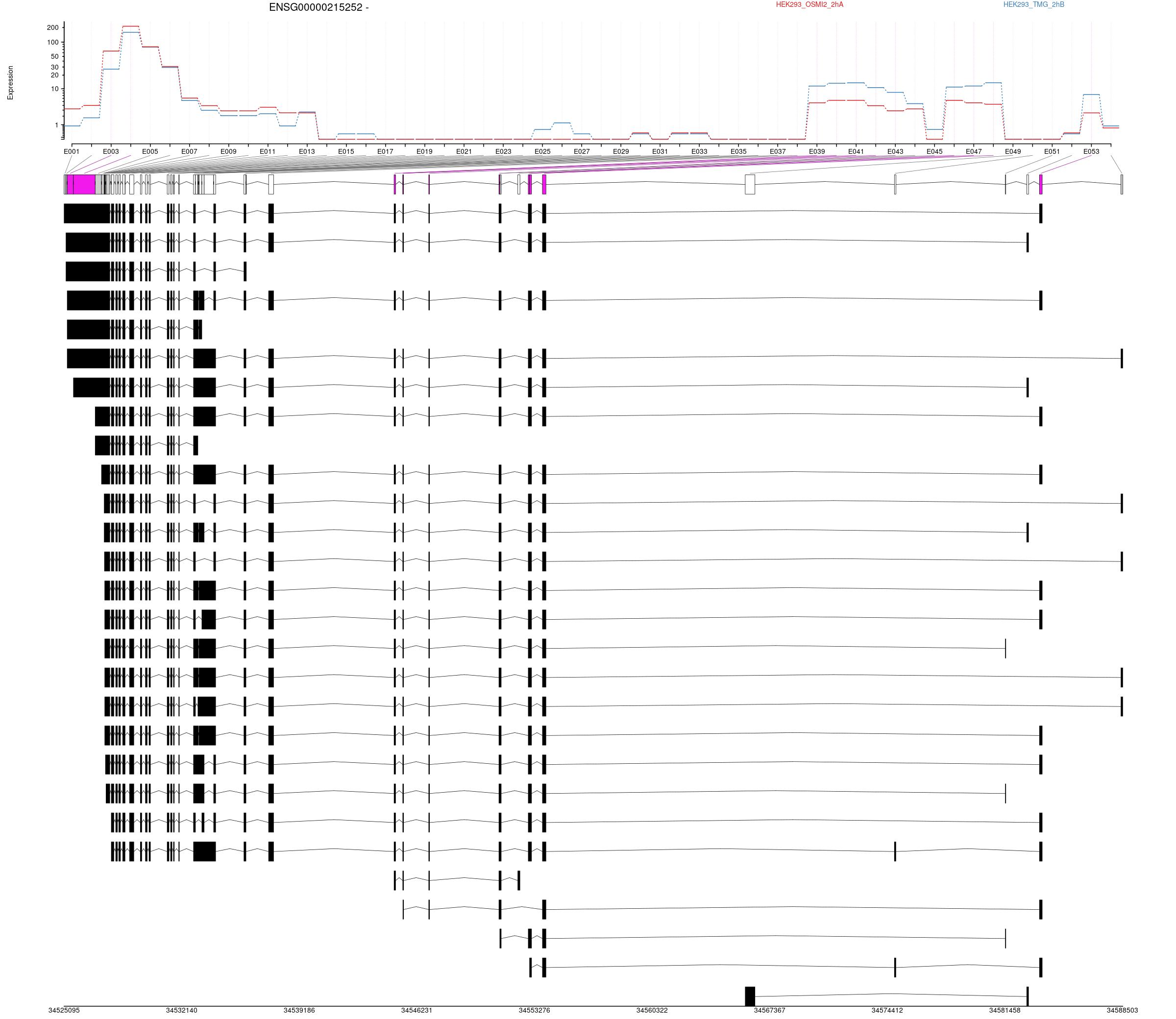Click genomic coordinate 34560322
Viewport: 1176px width, 1019px height.
click(x=652, y=1011)
